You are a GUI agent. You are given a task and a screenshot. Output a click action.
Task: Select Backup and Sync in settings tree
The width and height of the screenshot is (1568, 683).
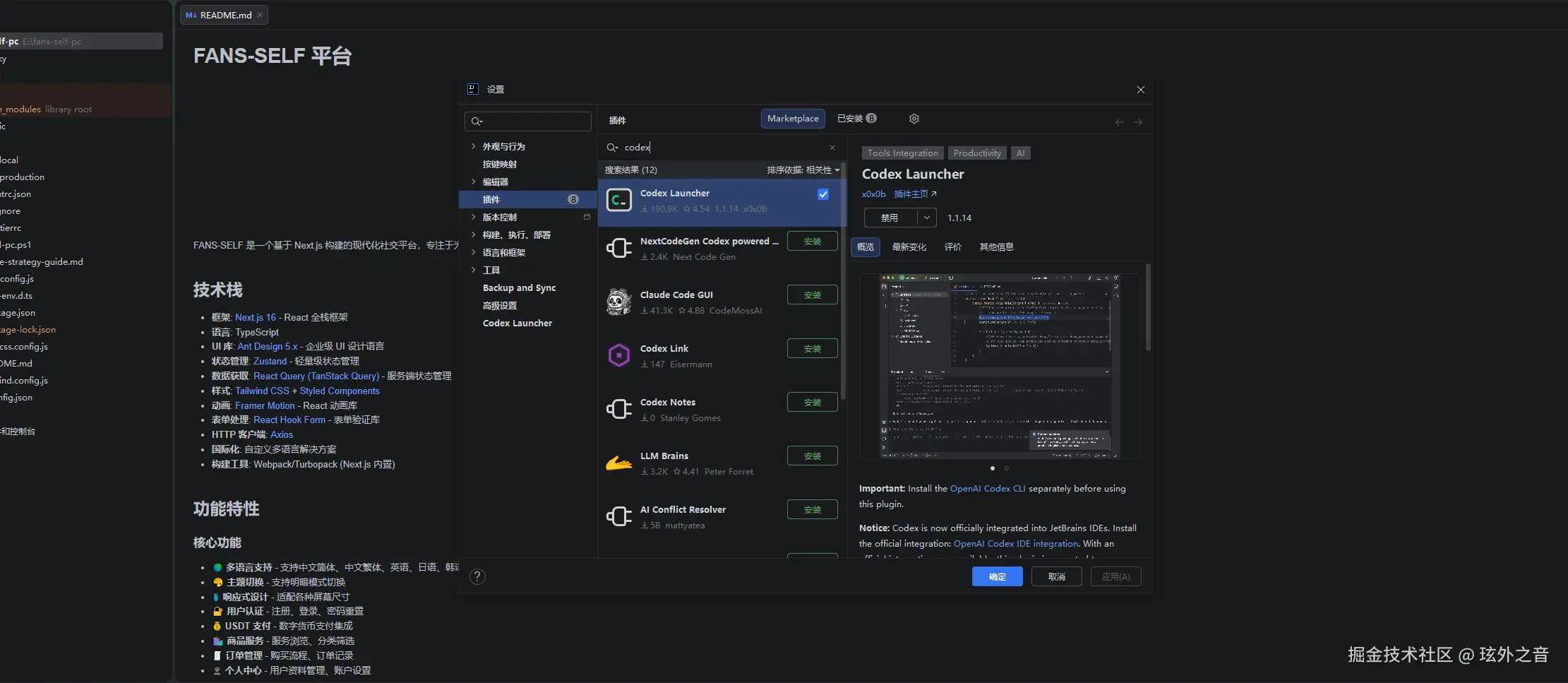pos(519,287)
